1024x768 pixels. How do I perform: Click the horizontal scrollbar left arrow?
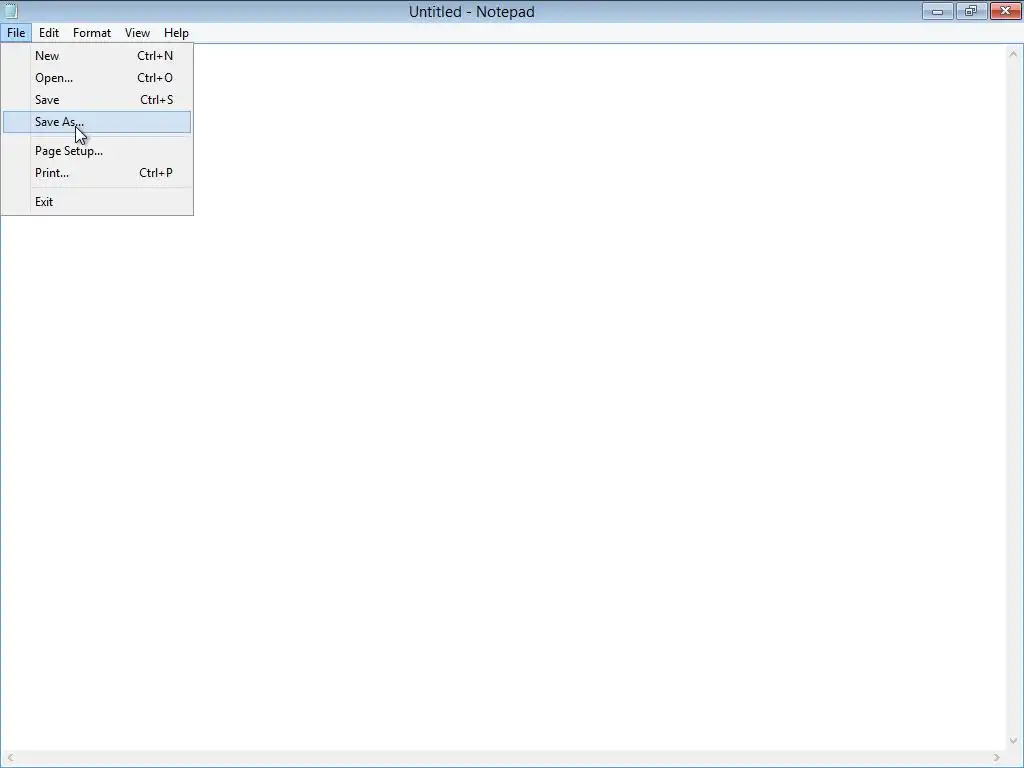pos(10,758)
